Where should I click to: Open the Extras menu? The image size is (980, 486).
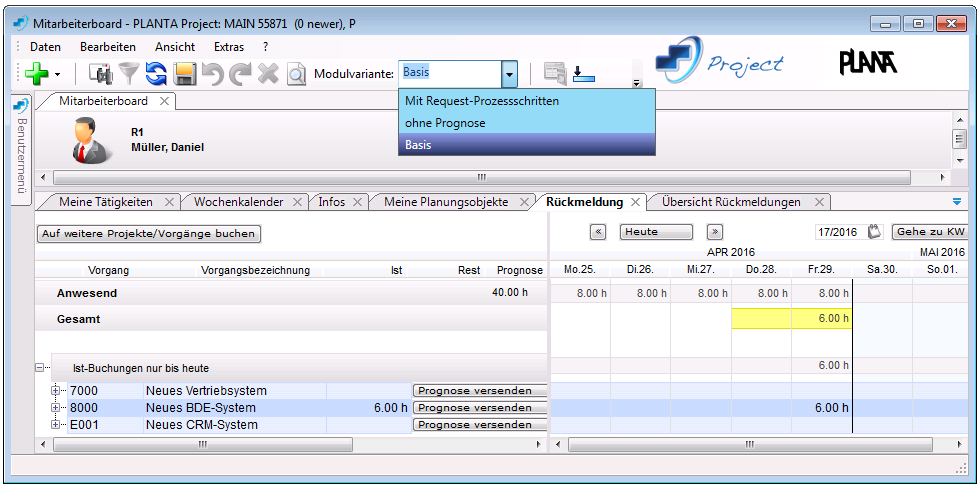tap(228, 47)
